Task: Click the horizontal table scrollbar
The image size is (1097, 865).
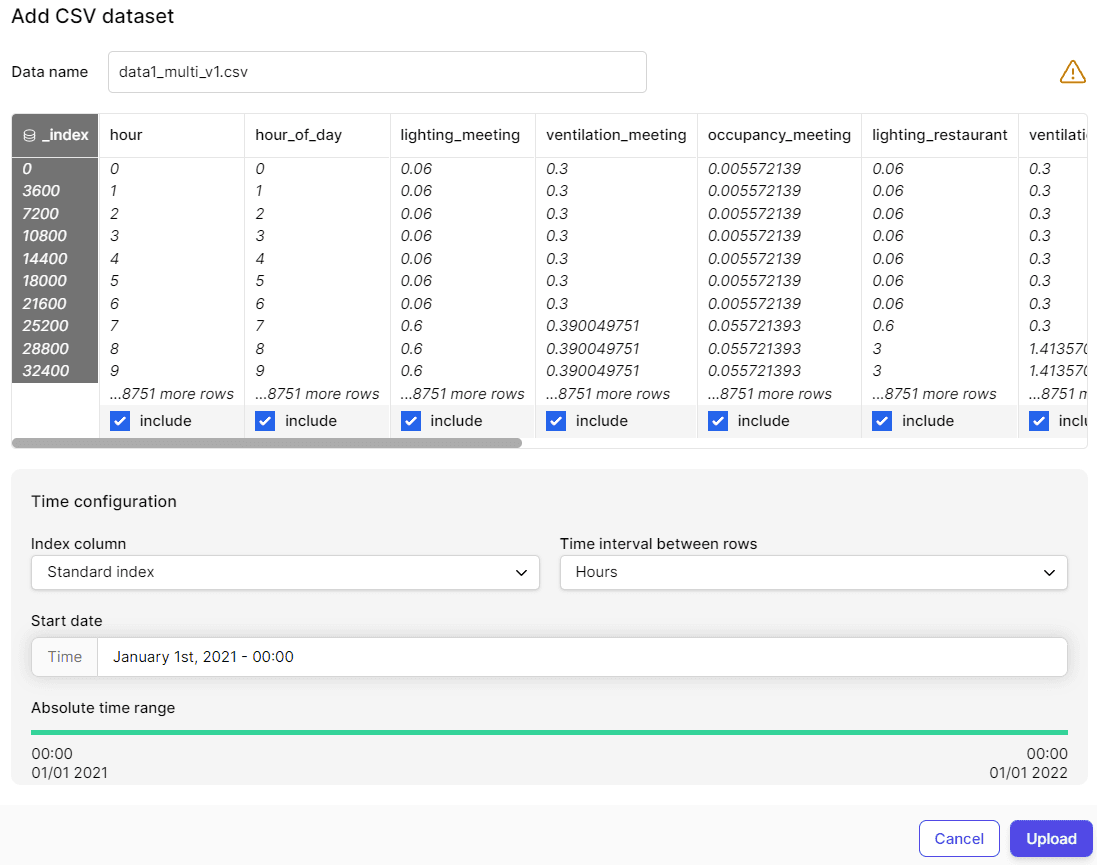Action: tap(267, 442)
